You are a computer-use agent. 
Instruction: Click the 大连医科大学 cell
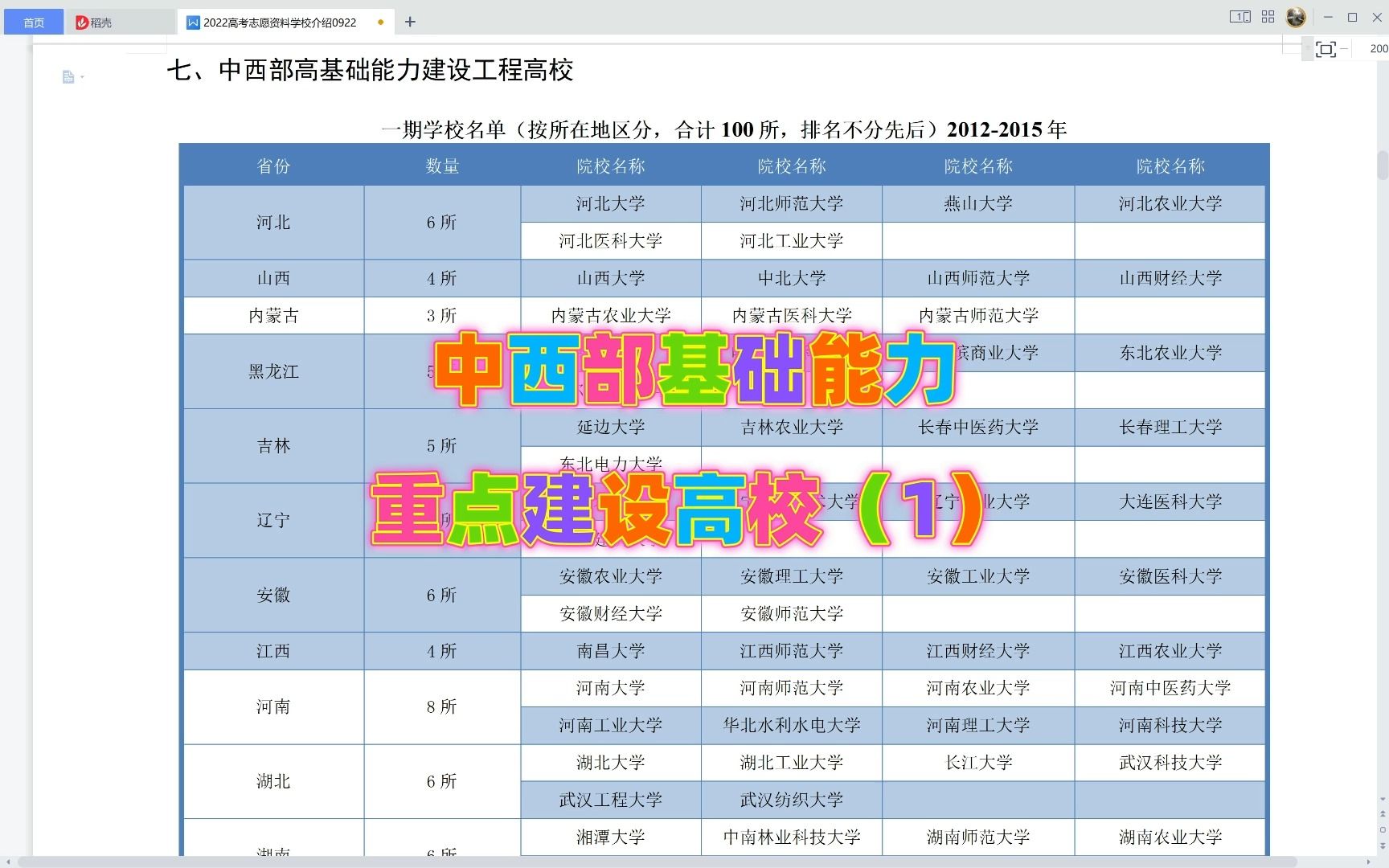pyautogui.click(x=1170, y=502)
